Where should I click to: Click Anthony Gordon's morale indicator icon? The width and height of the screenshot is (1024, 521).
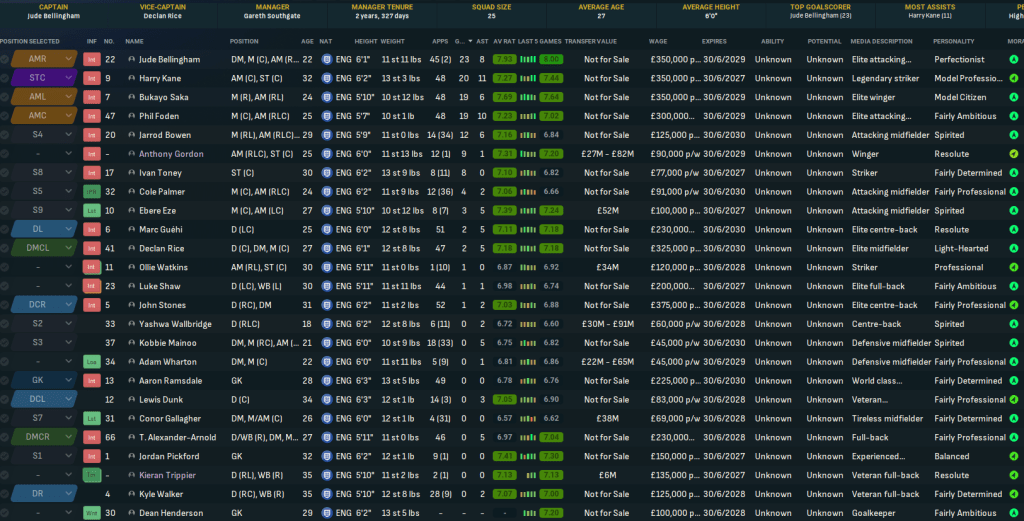(1015, 154)
